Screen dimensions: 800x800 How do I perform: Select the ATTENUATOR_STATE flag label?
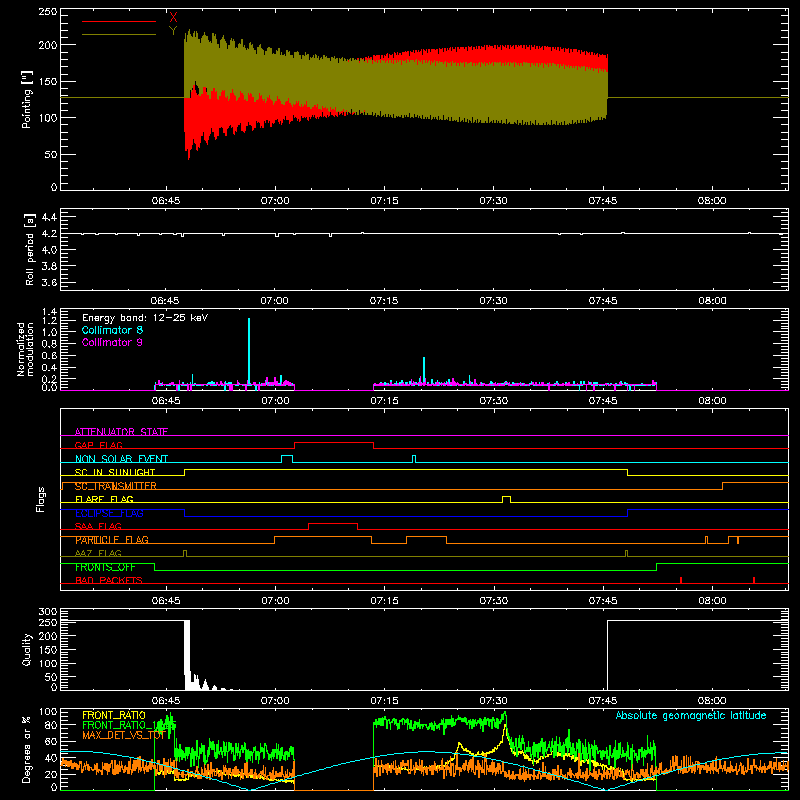(x=121, y=432)
